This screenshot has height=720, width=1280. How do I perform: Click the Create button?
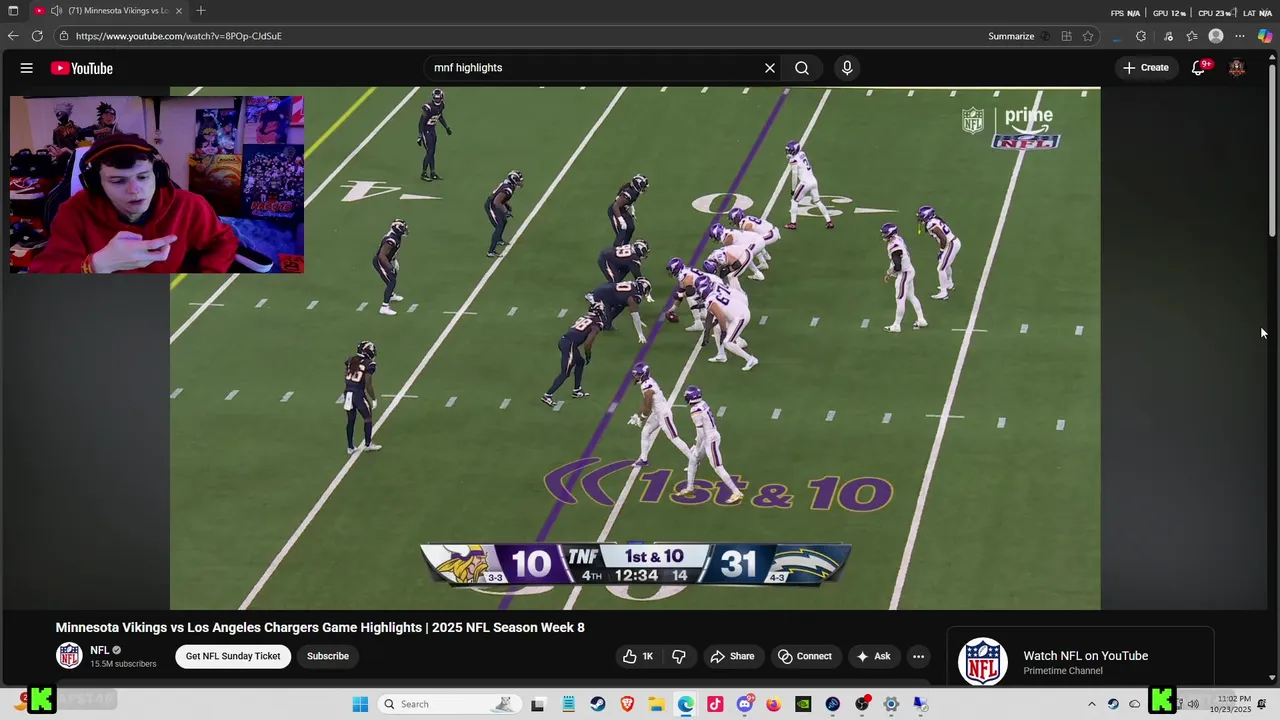click(x=1146, y=68)
